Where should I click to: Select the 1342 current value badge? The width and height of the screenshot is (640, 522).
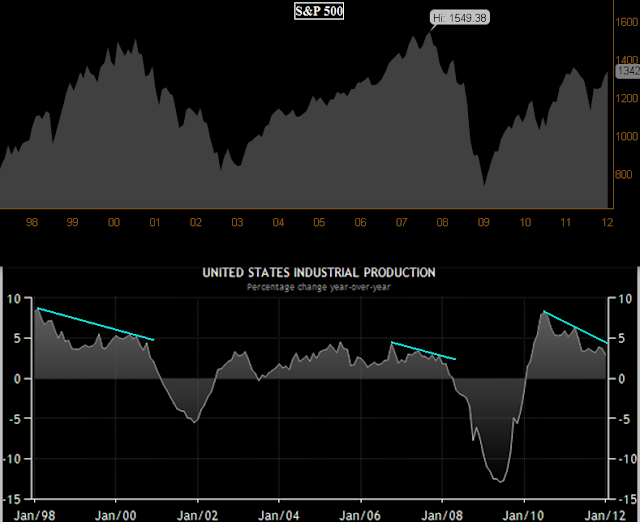click(628, 71)
